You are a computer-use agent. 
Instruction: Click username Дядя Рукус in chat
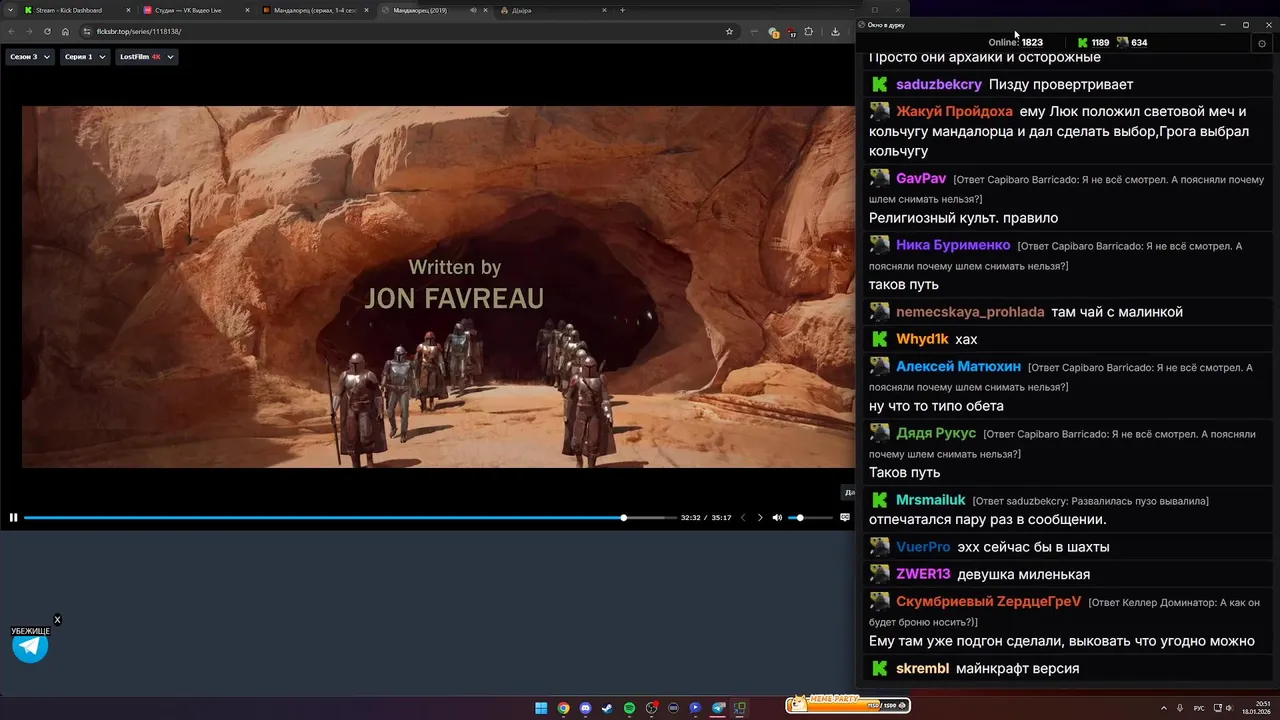click(936, 433)
